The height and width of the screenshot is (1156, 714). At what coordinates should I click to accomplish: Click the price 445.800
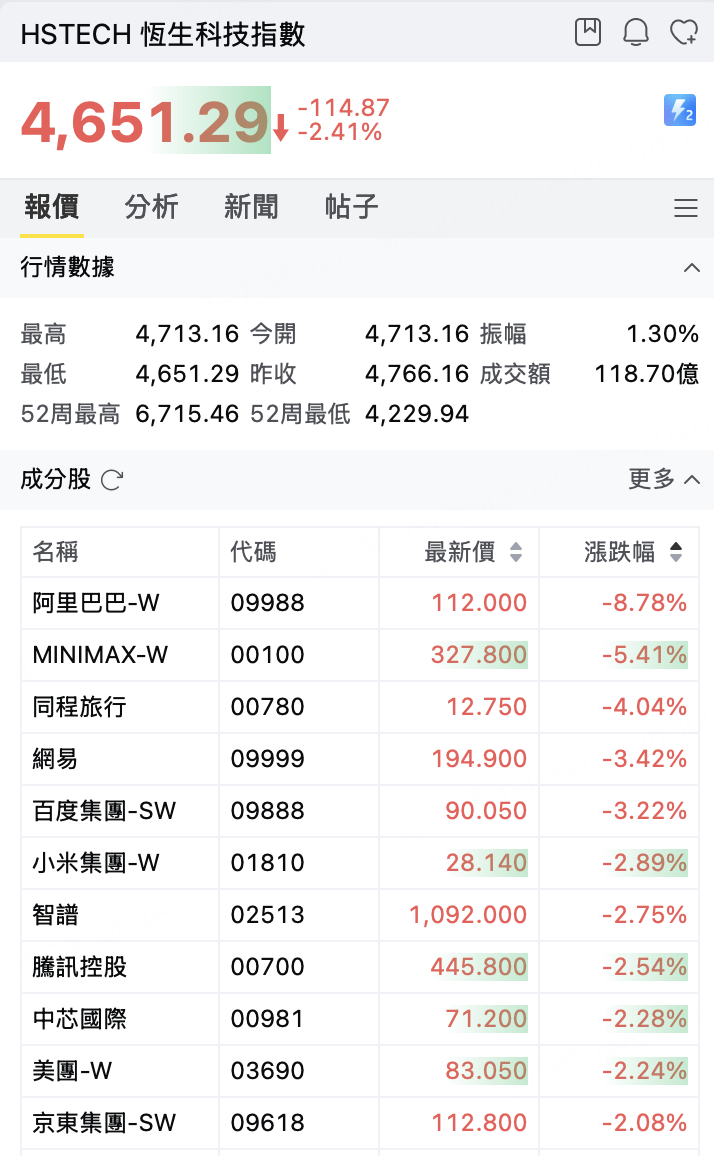pos(479,967)
